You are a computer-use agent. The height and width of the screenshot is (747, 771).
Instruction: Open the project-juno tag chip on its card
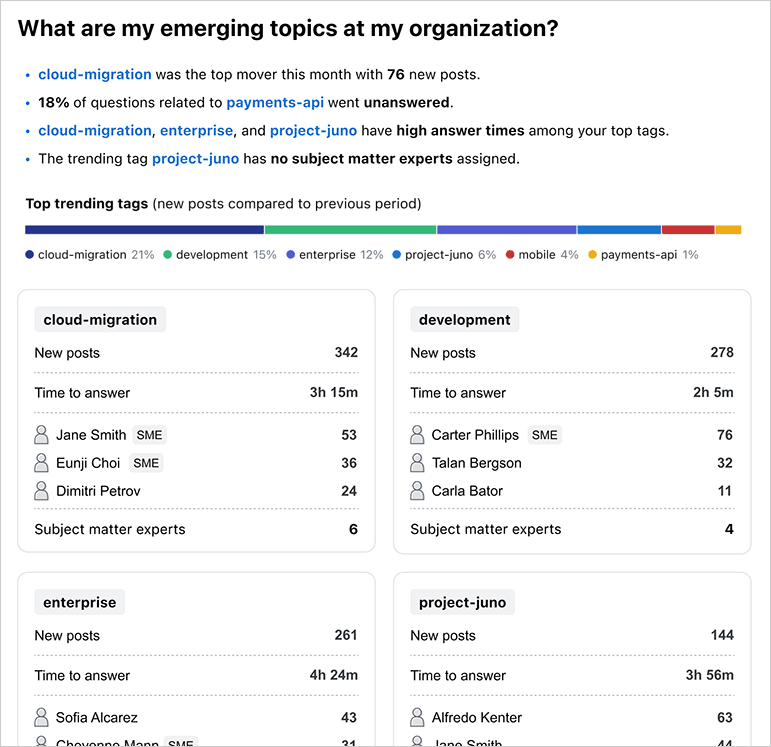tap(463, 603)
